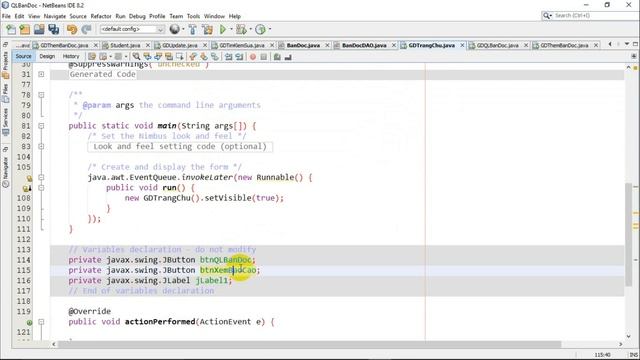
Task: Open dropdown arrow next to Profile button
Action: tap(269, 29)
